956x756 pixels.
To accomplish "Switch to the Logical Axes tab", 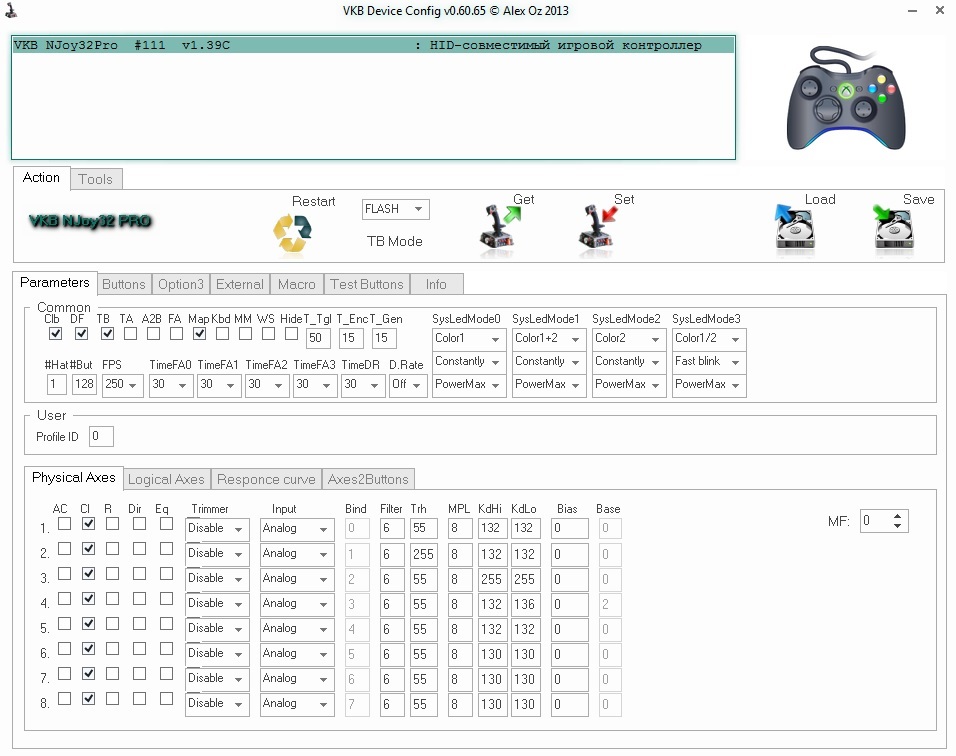I will pos(166,479).
